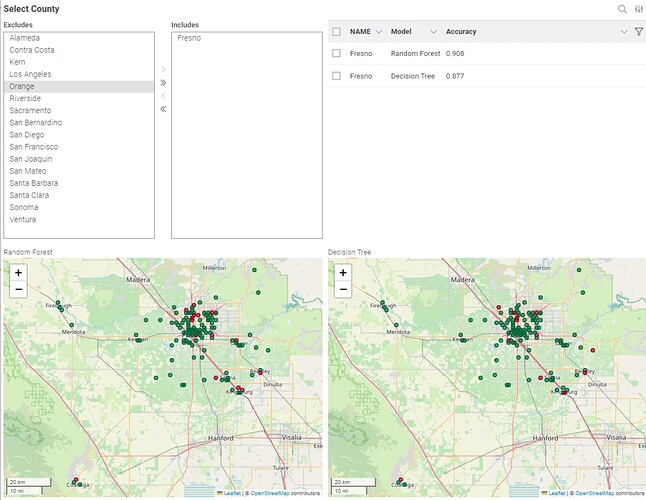Zoom in on Decision Tree map
The width and height of the screenshot is (646, 500).
click(x=343, y=272)
